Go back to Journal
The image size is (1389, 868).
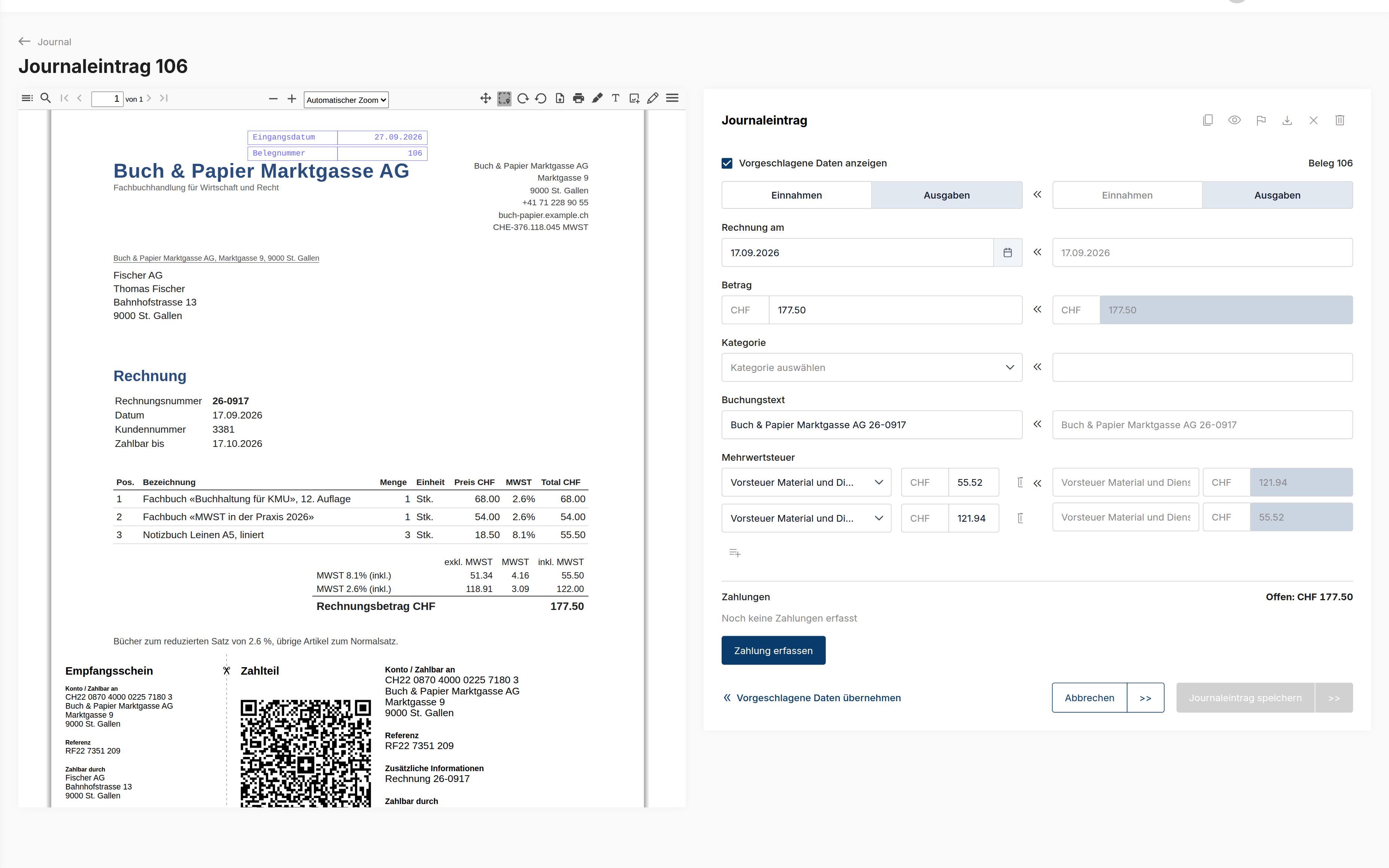[45, 42]
